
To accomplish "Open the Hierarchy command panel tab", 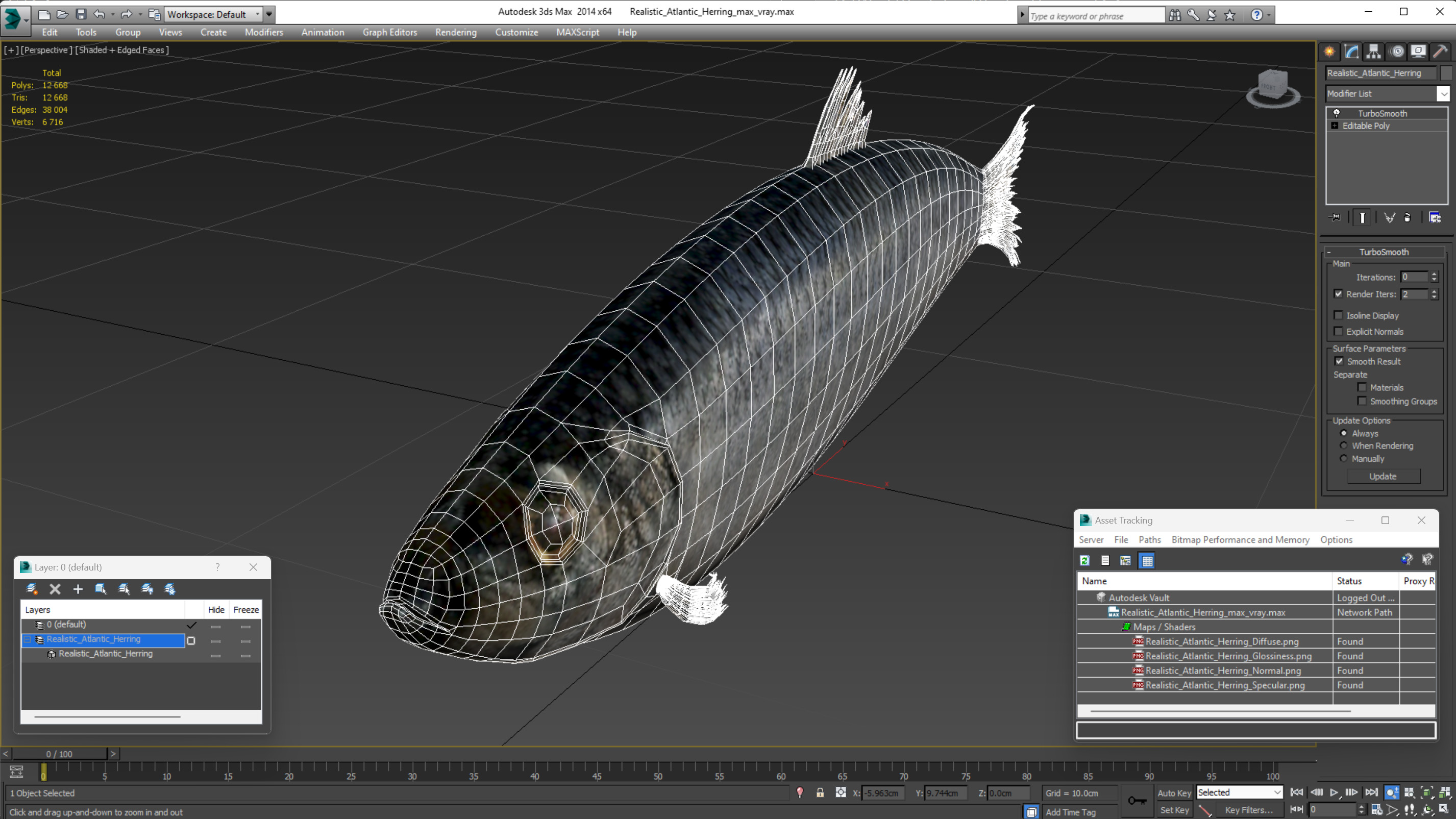I will [1373, 52].
